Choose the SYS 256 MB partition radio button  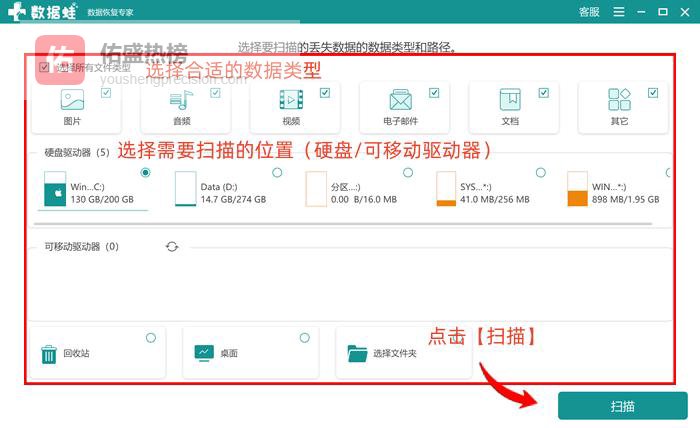tap(541, 173)
